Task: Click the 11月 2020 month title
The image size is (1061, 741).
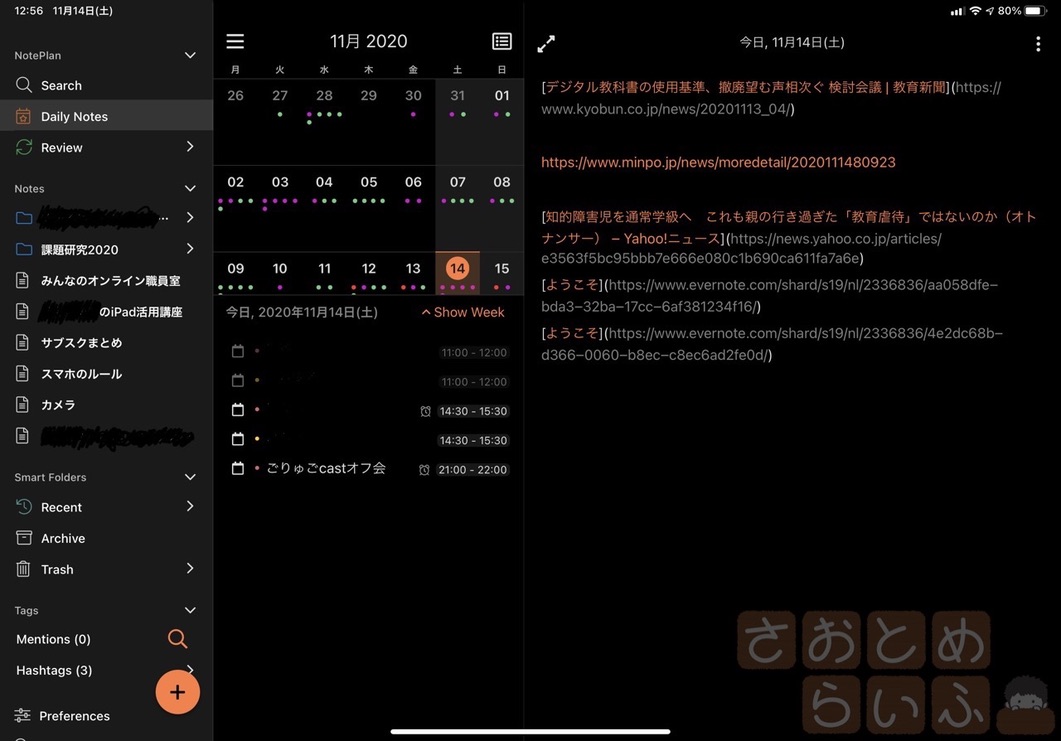Action: (x=368, y=41)
